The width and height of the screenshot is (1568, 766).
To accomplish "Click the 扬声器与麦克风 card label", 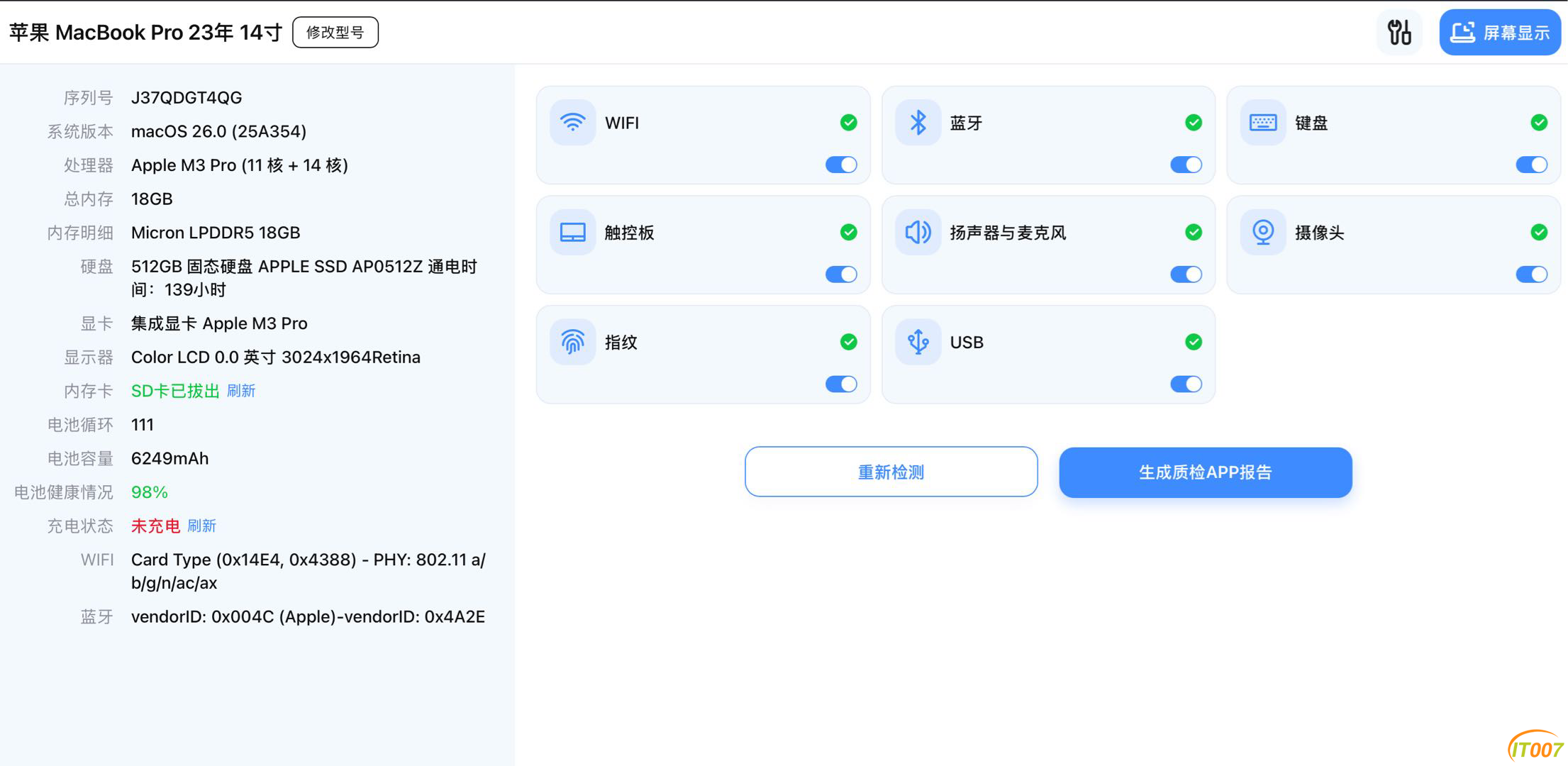I will [x=1008, y=233].
